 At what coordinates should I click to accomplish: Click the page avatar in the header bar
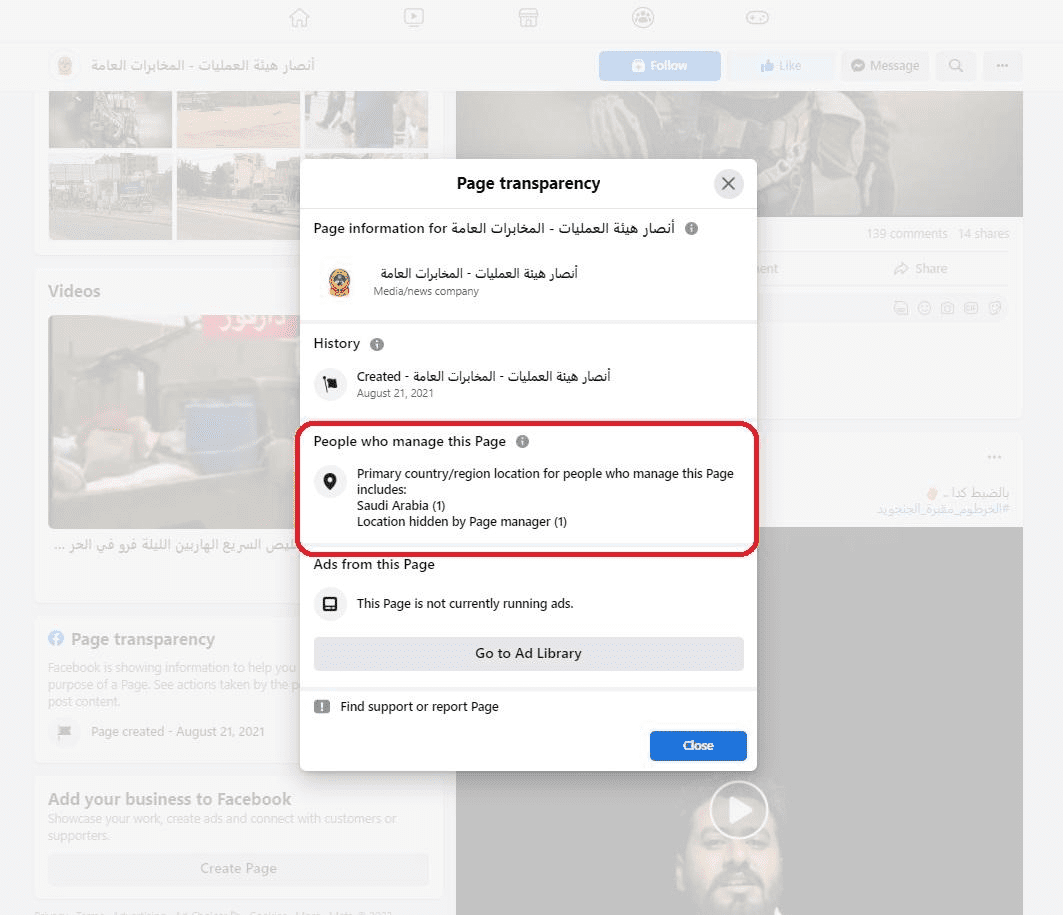click(64, 66)
